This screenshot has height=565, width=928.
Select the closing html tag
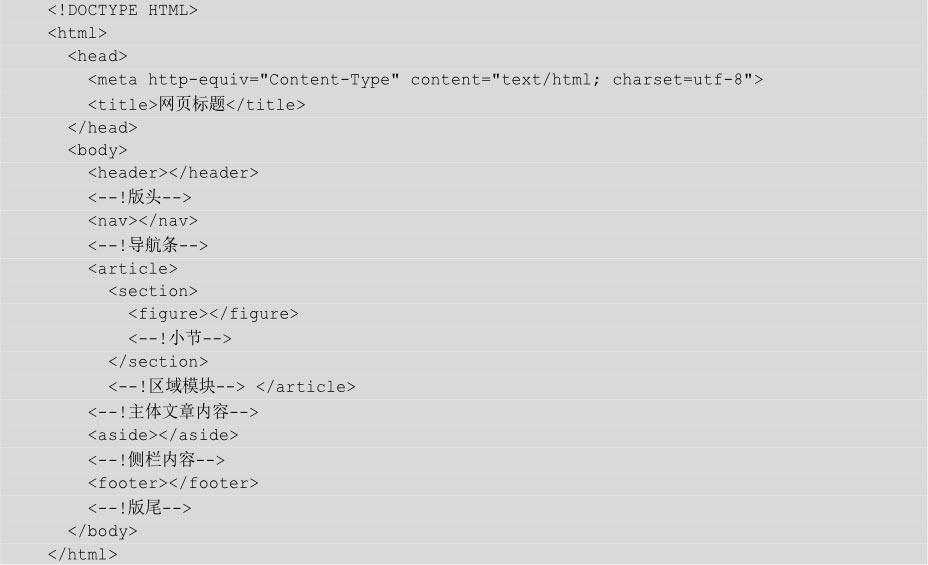[82, 554]
